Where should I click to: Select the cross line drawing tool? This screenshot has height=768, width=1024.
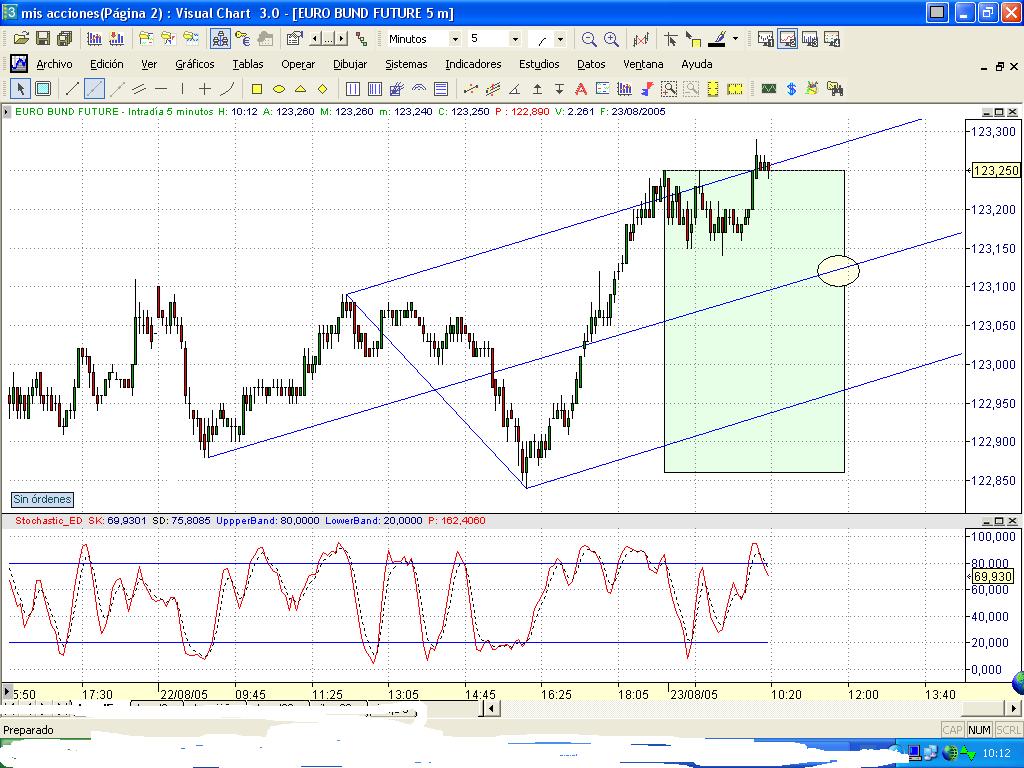tap(205, 89)
